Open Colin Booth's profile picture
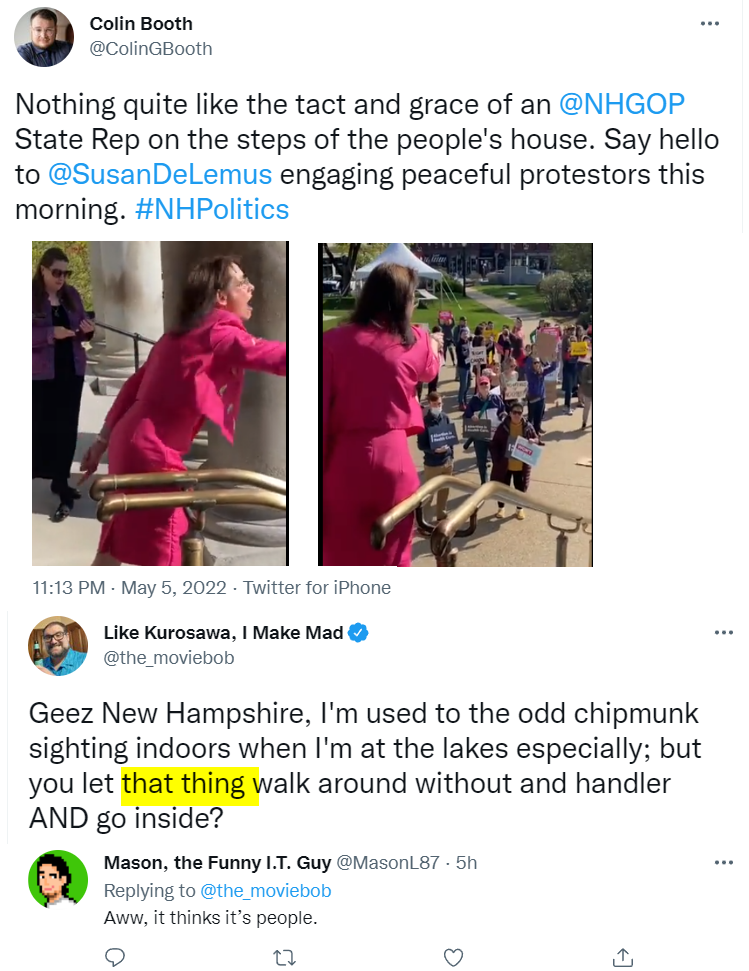The width and height of the screenshot is (749, 971). [x=44, y=37]
